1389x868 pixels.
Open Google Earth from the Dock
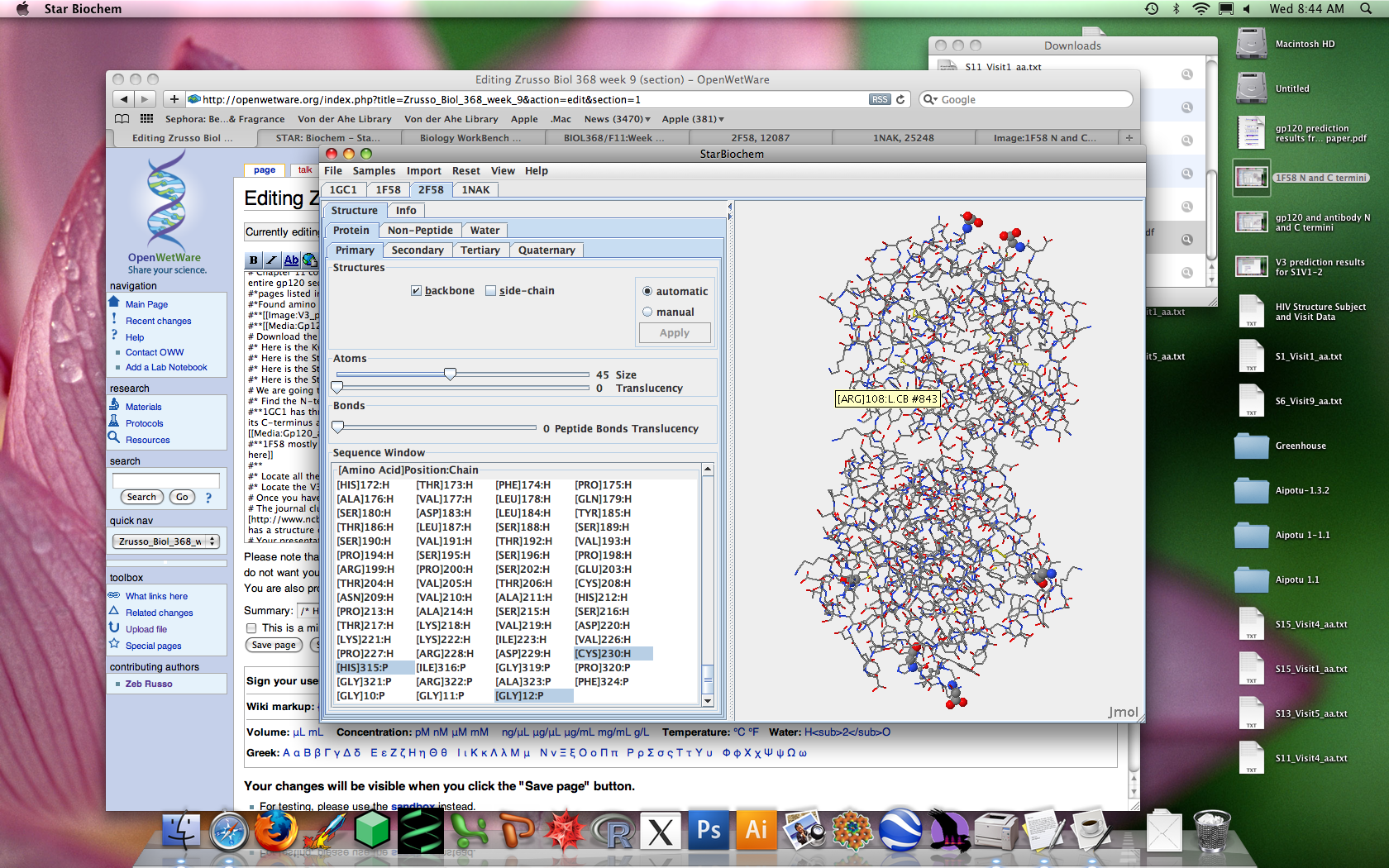point(900,831)
